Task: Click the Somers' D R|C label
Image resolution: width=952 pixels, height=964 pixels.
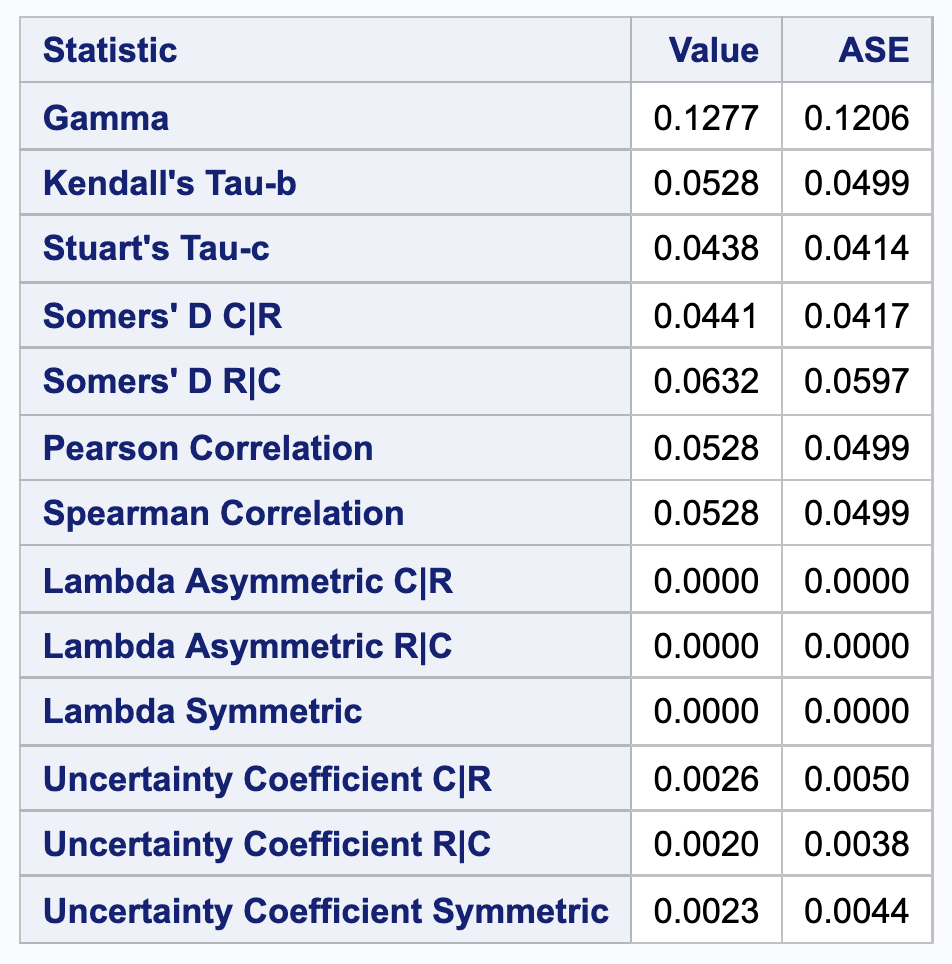Action: pos(162,381)
